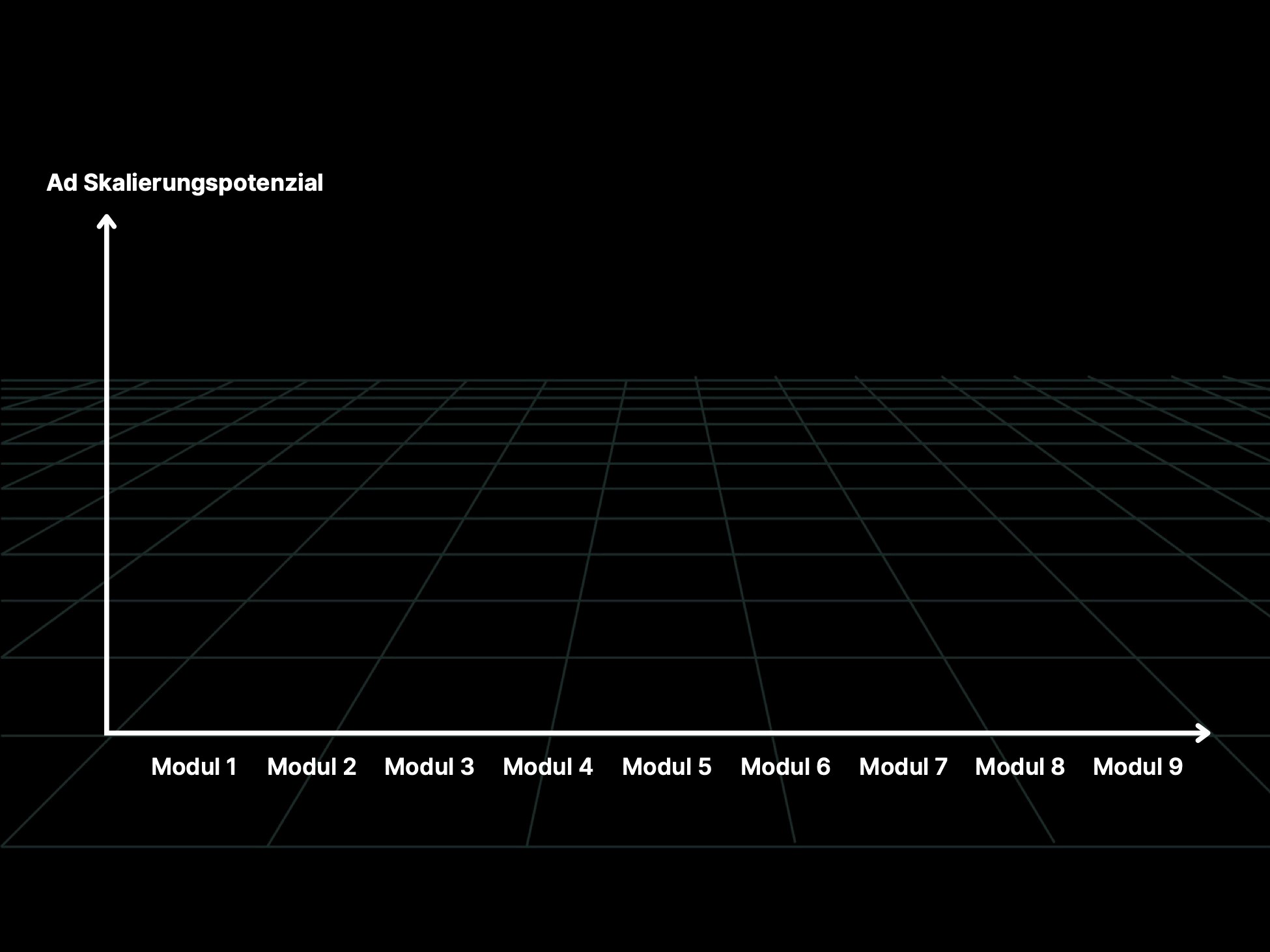Pick the Modul 4 axis label
Viewport: 1270px width, 952px height.
pos(548,767)
